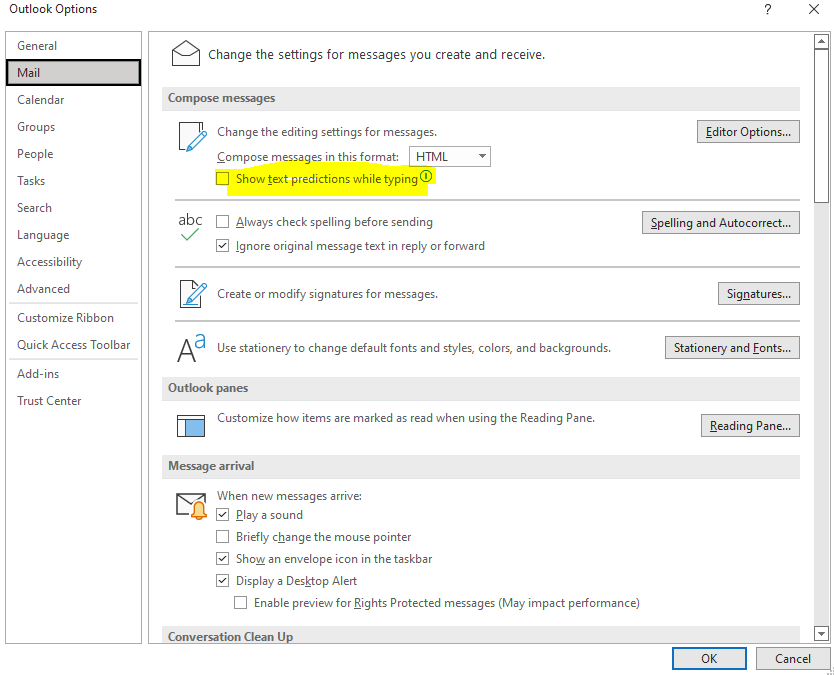834x675 pixels.
Task: Click the Message arrival section header
Action: point(481,466)
